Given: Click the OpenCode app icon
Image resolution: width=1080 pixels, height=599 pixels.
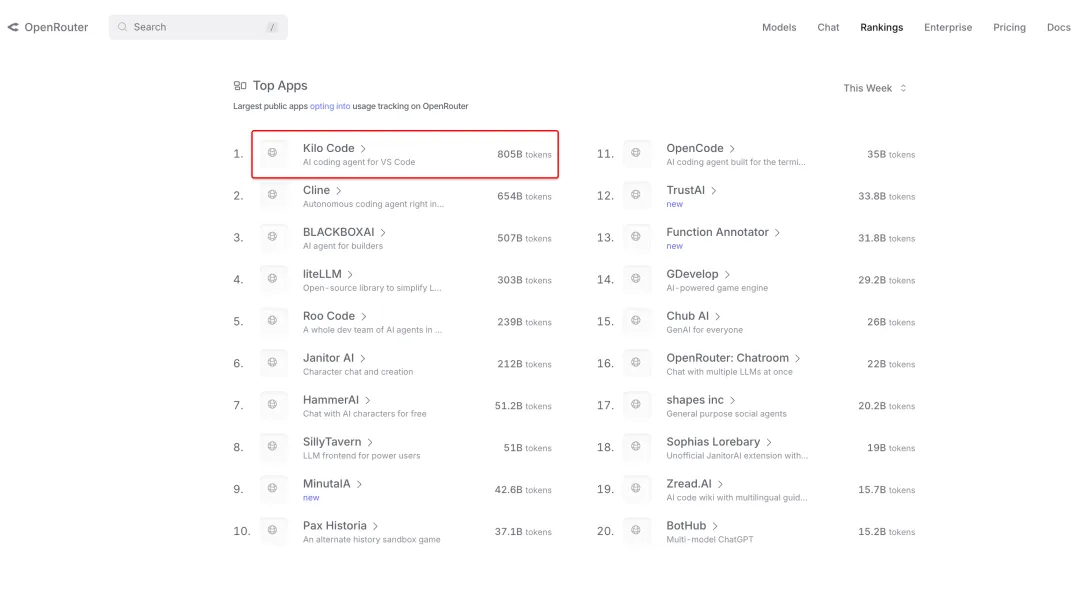Looking at the screenshot, I should [636, 153].
